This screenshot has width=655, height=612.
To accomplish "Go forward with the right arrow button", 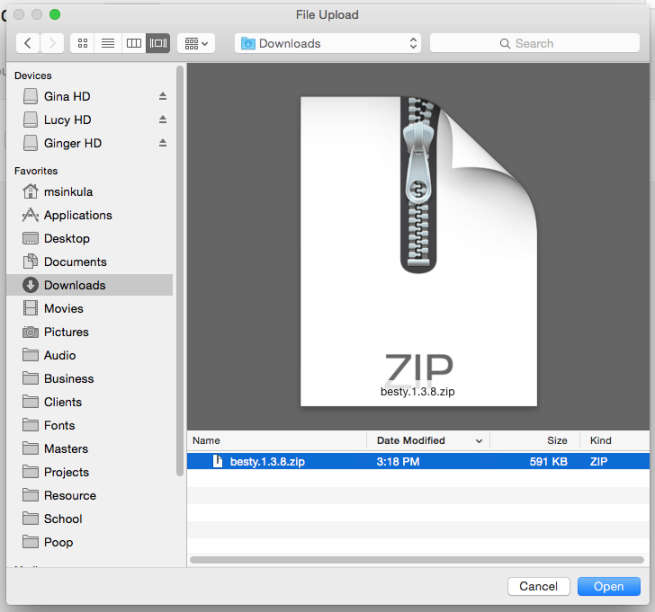I will point(52,43).
